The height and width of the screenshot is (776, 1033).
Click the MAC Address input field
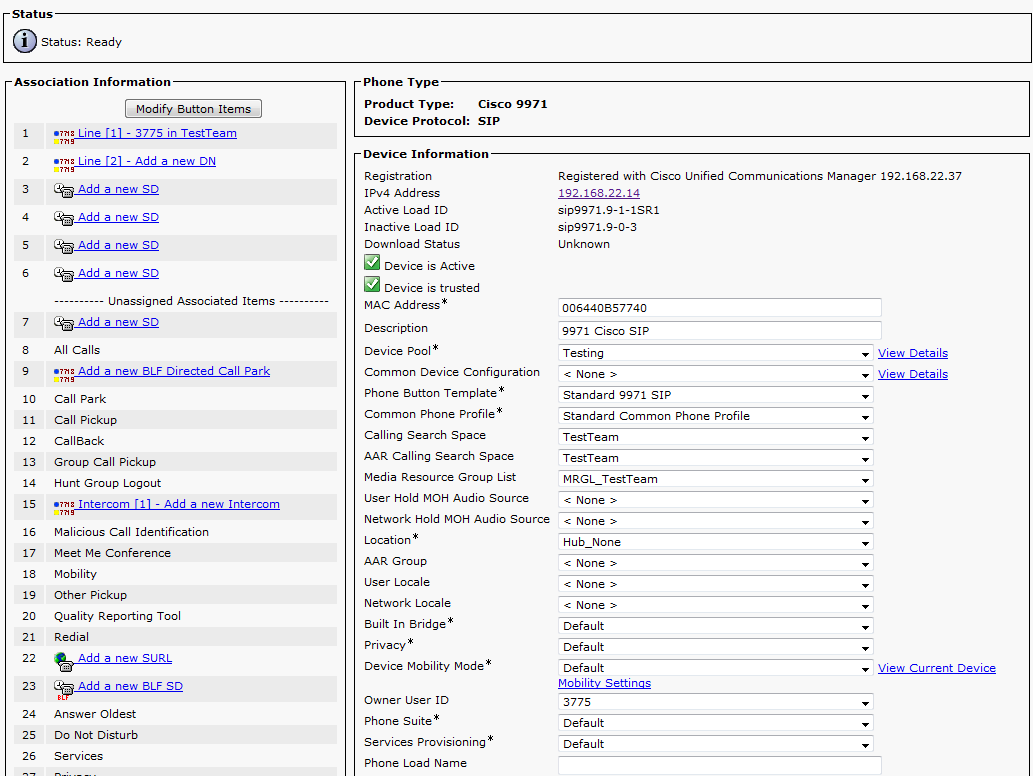point(719,307)
